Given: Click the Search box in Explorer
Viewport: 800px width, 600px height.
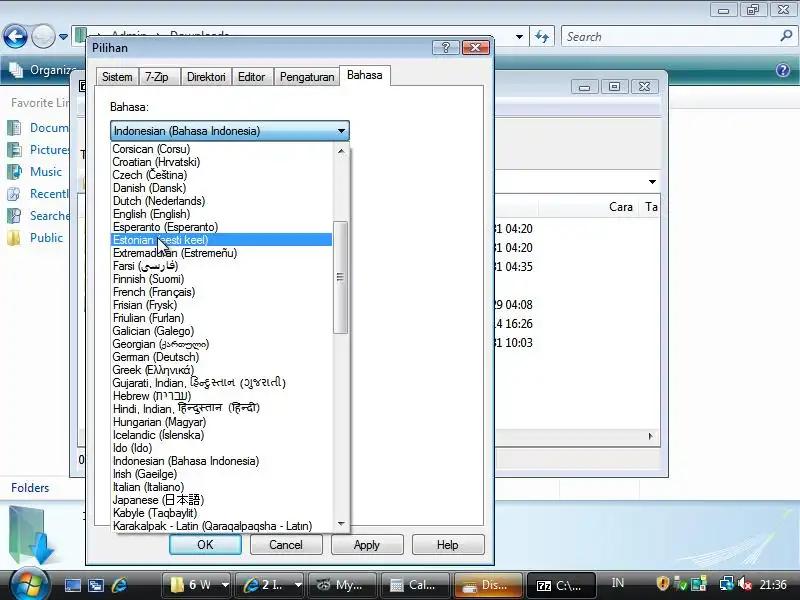Looking at the screenshot, I should coord(671,37).
